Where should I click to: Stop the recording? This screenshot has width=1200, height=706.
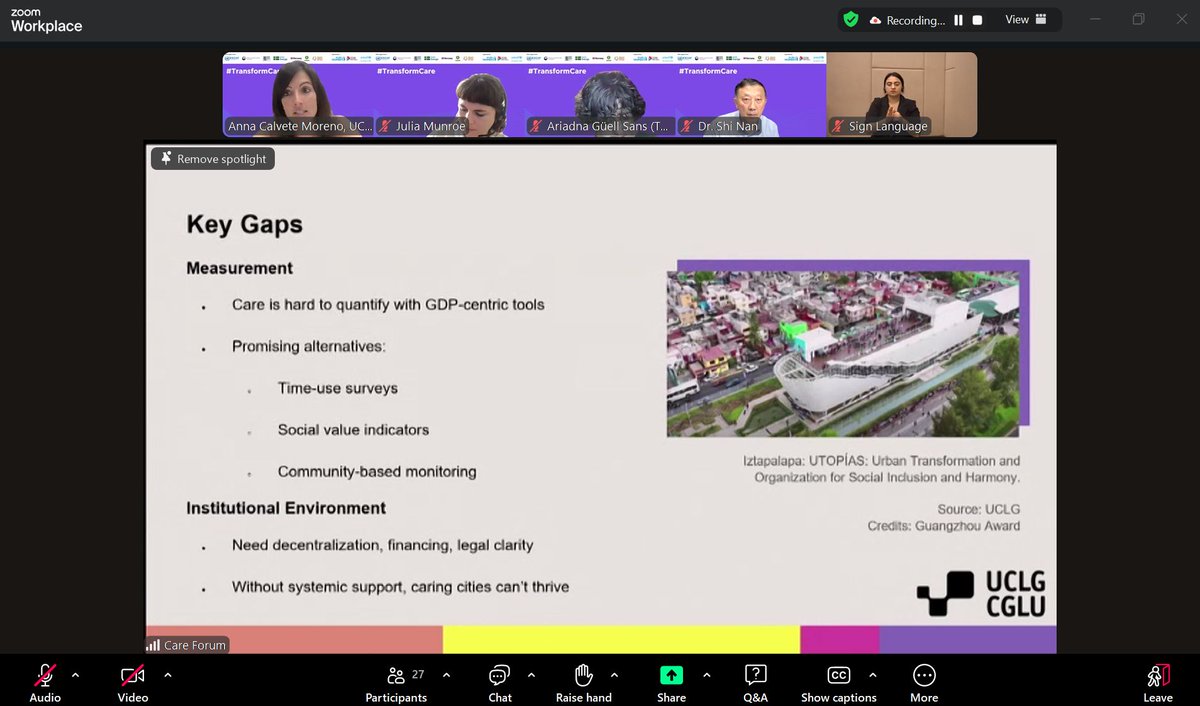coord(978,20)
